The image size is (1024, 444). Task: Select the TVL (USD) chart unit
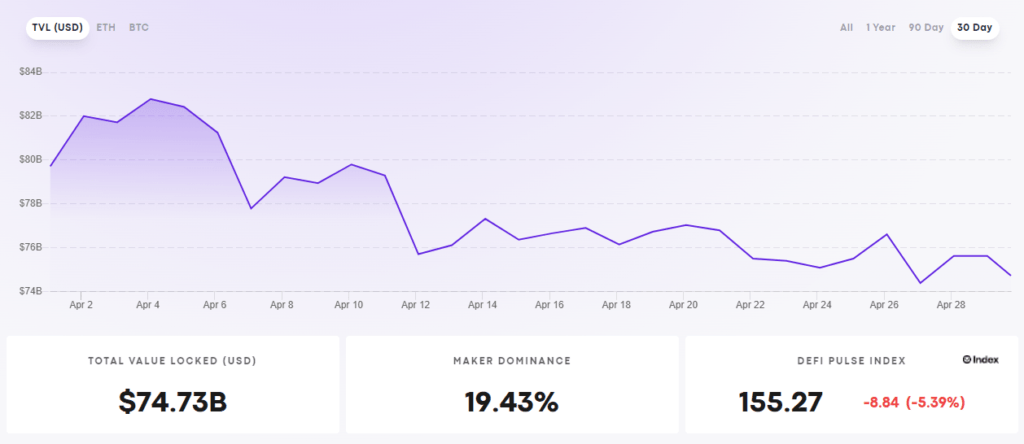click(56, 27)
